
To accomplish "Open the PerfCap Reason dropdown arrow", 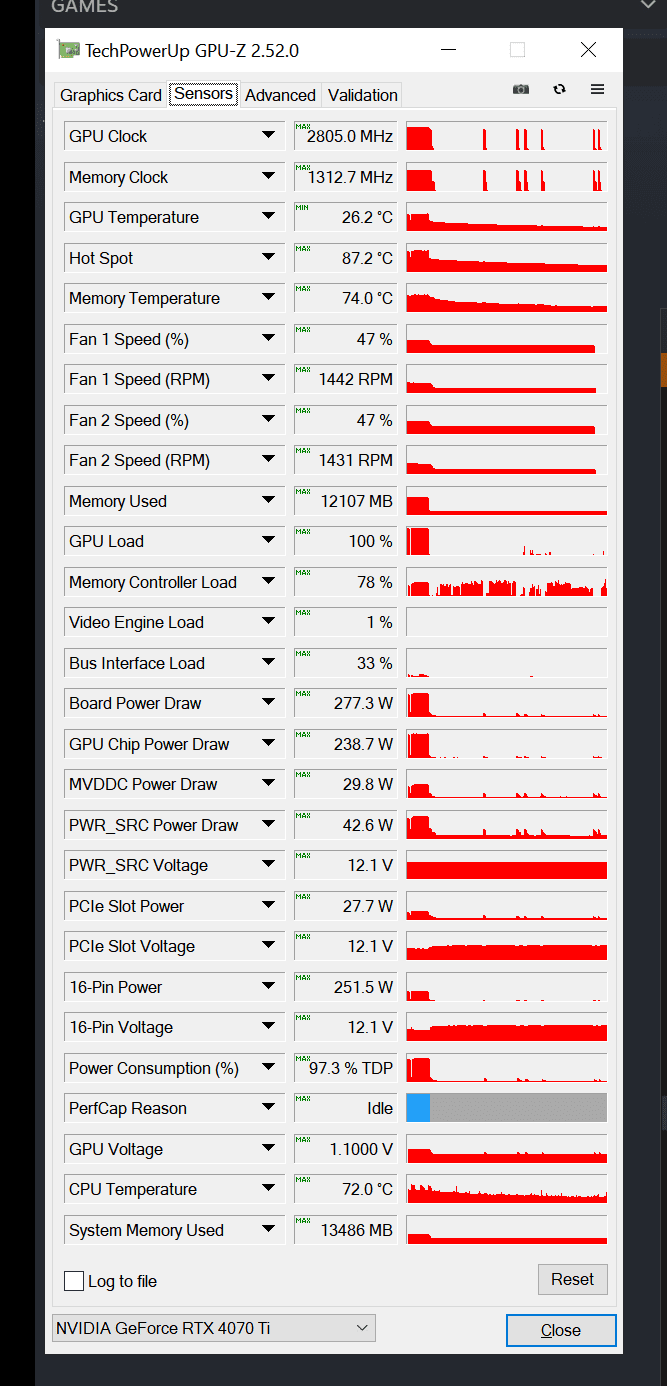I will coord(268,1108).
